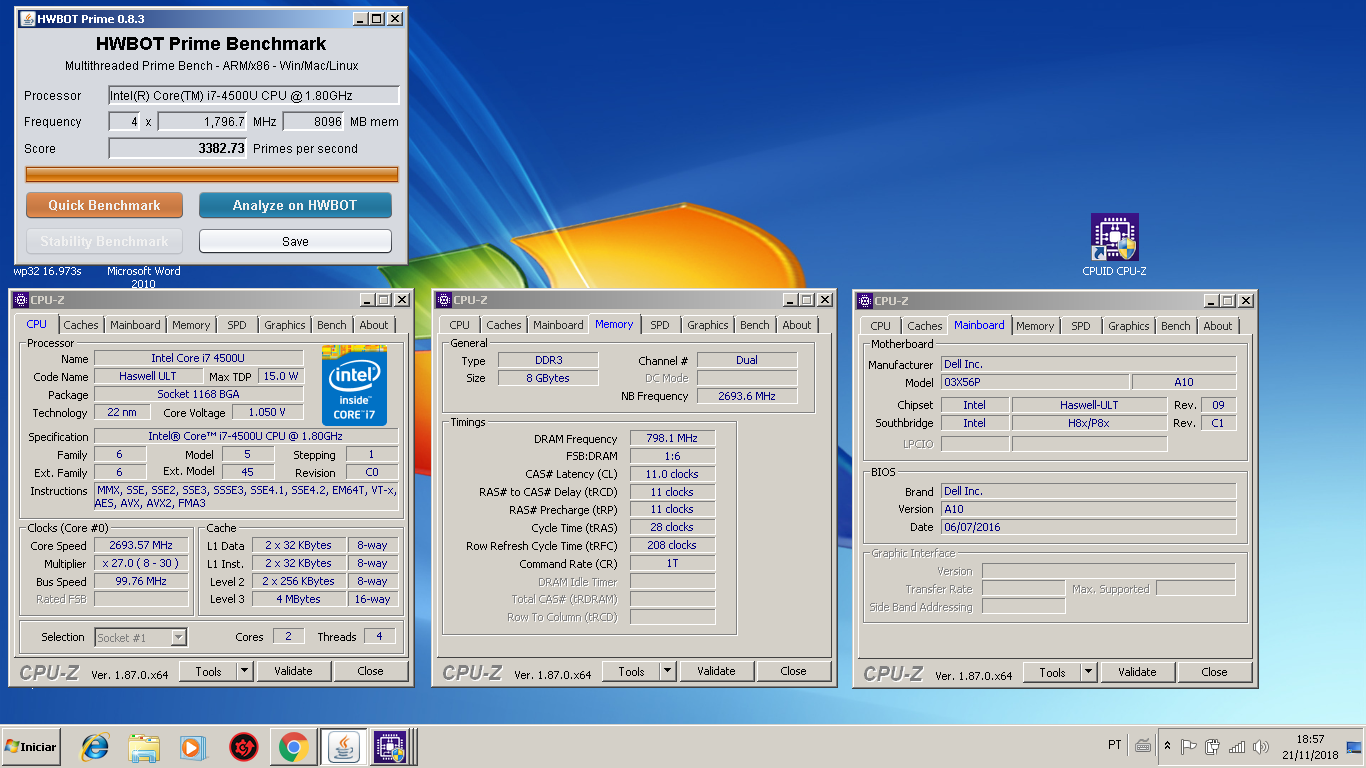The image size is (1366, 768).
Task: Click Close button in Mainboard window
Action: coord(1215,673)
